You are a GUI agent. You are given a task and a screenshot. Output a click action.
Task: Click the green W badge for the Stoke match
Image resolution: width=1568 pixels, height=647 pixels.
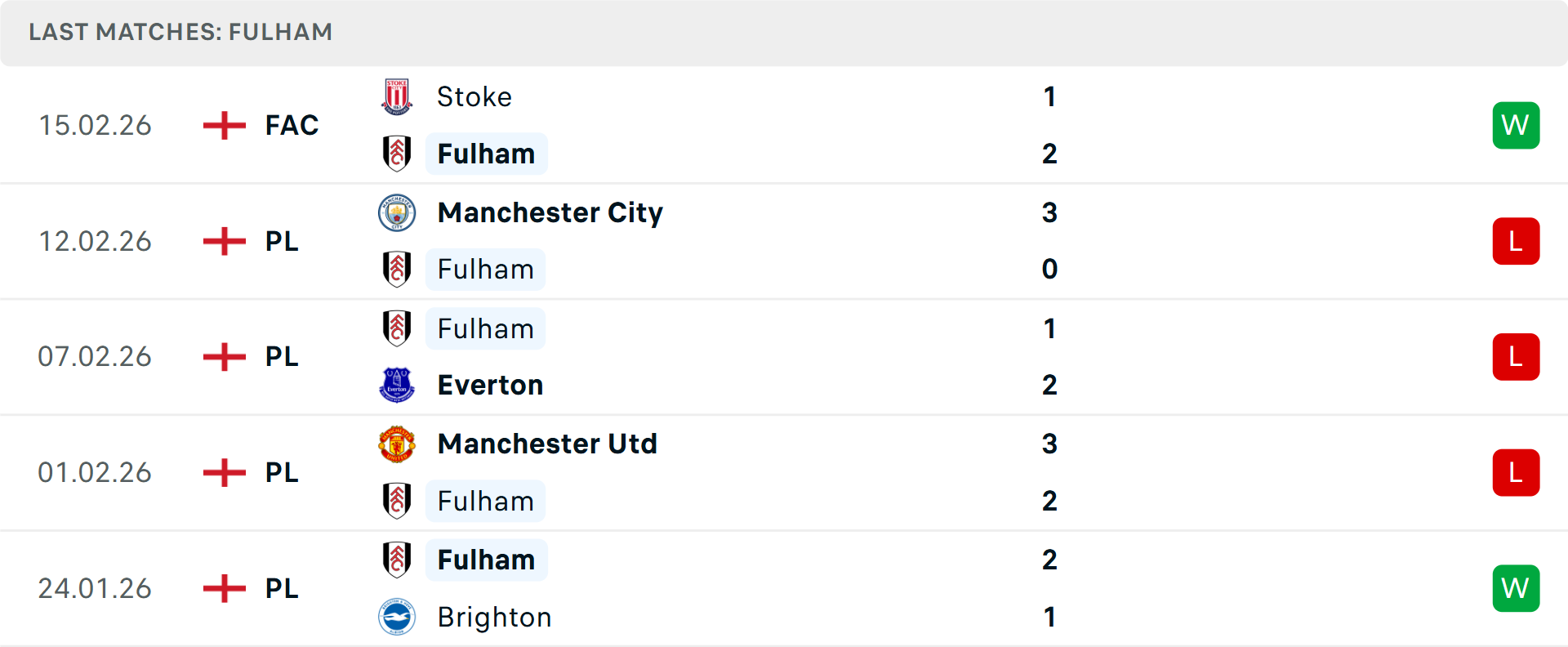tap(1516, 124)
